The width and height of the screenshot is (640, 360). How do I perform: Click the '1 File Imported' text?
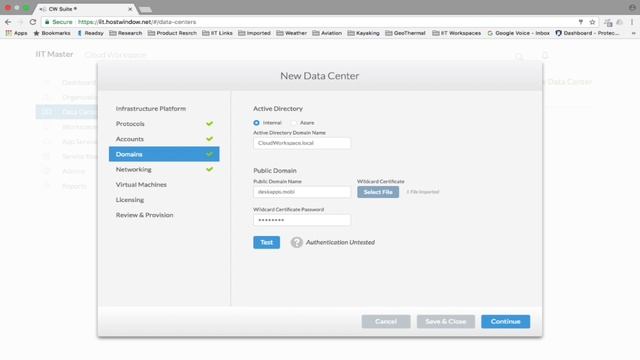pos(422,192)
